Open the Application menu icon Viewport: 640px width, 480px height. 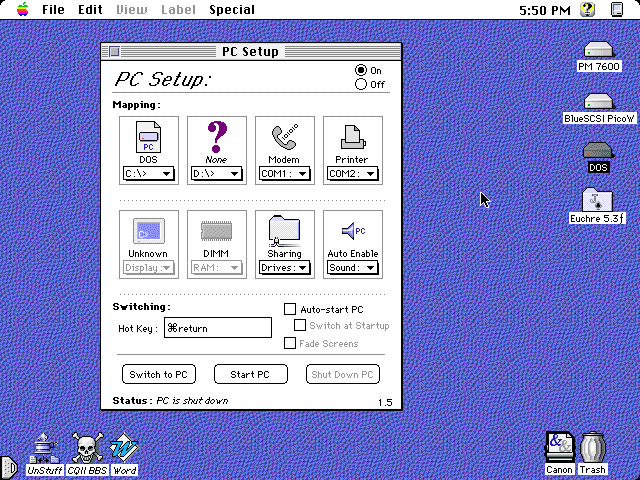(x=617, y=9)
